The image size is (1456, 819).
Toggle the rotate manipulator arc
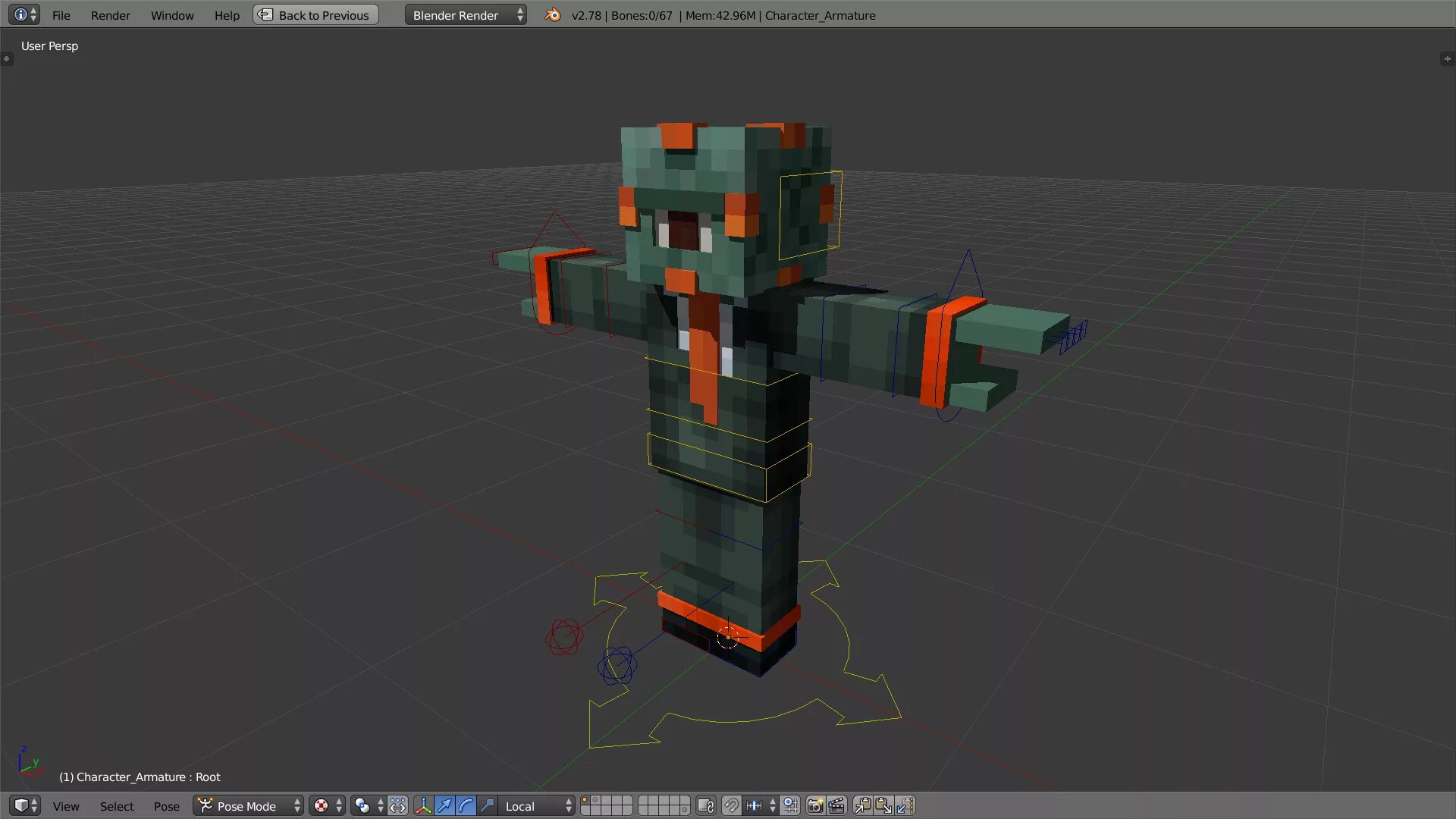tap(466, 806)
